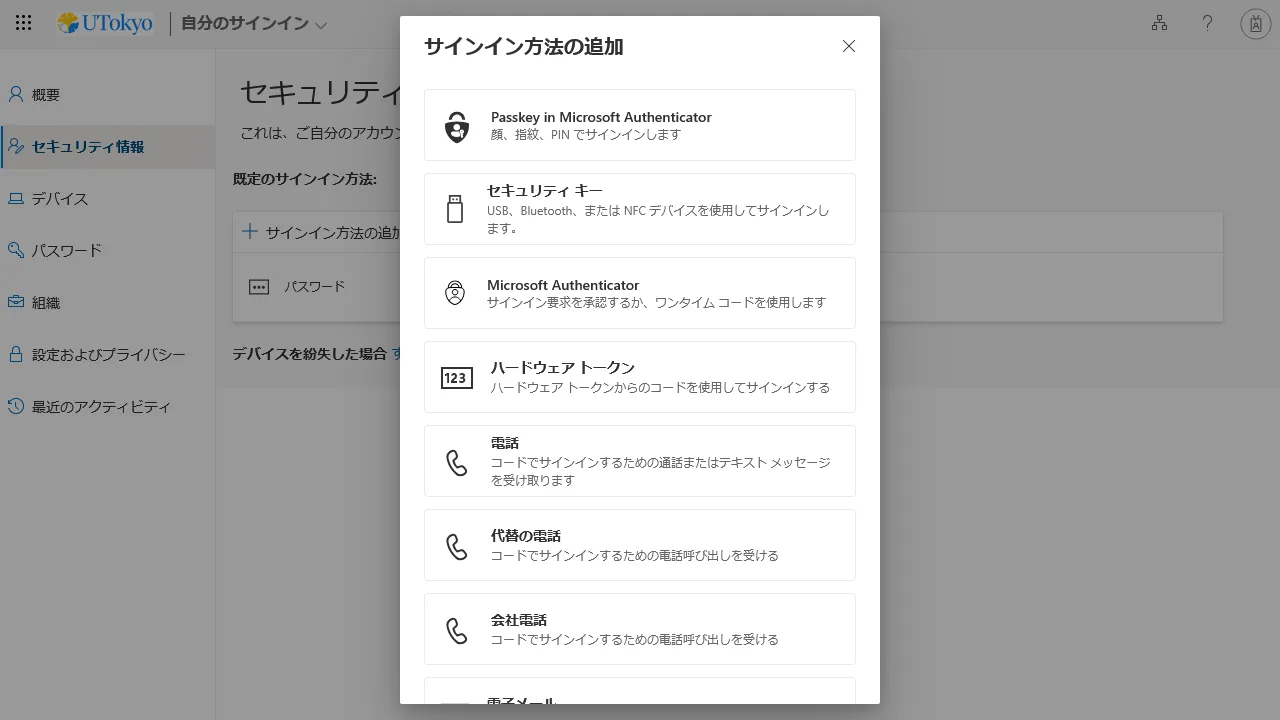
Task: Open 組織 page from the sidebar
Action: (x=46, y=303)
